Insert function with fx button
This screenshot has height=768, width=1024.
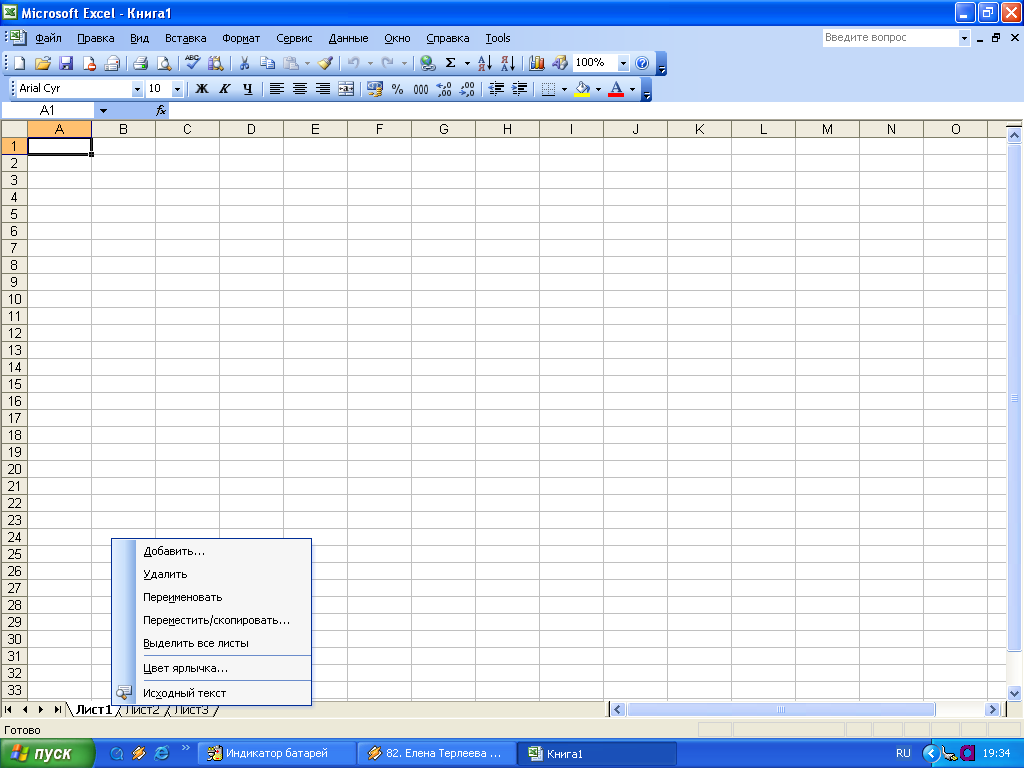pyautogui.click(x=161, y=110)
